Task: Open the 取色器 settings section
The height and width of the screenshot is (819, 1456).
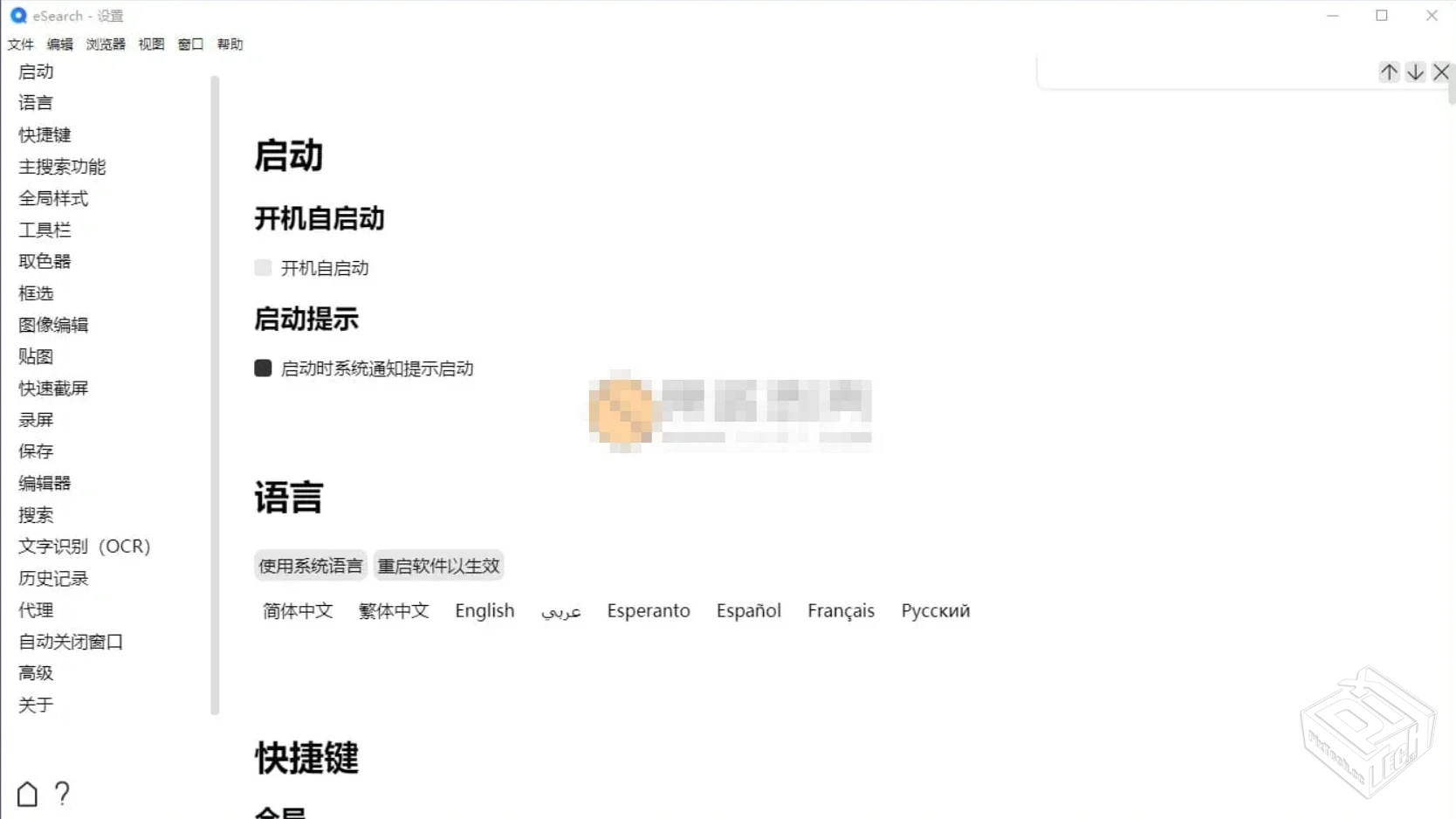Action: point(44,260)
